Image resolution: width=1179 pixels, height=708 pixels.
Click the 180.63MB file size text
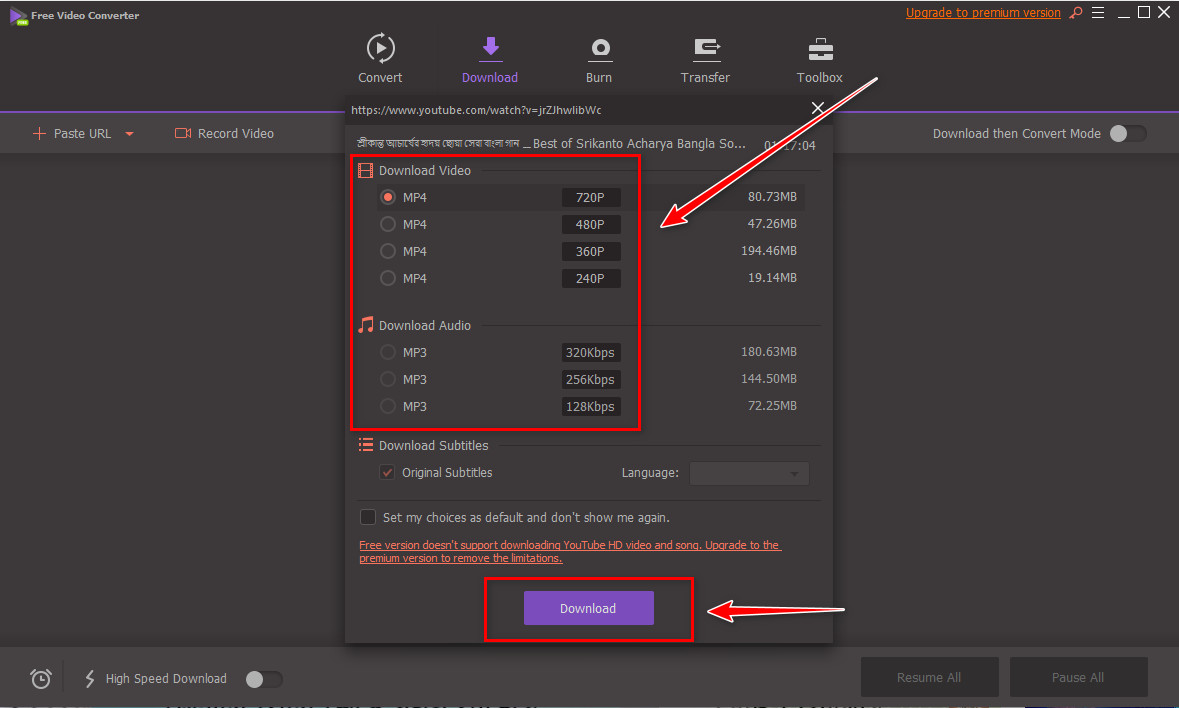tap(768, 352)
